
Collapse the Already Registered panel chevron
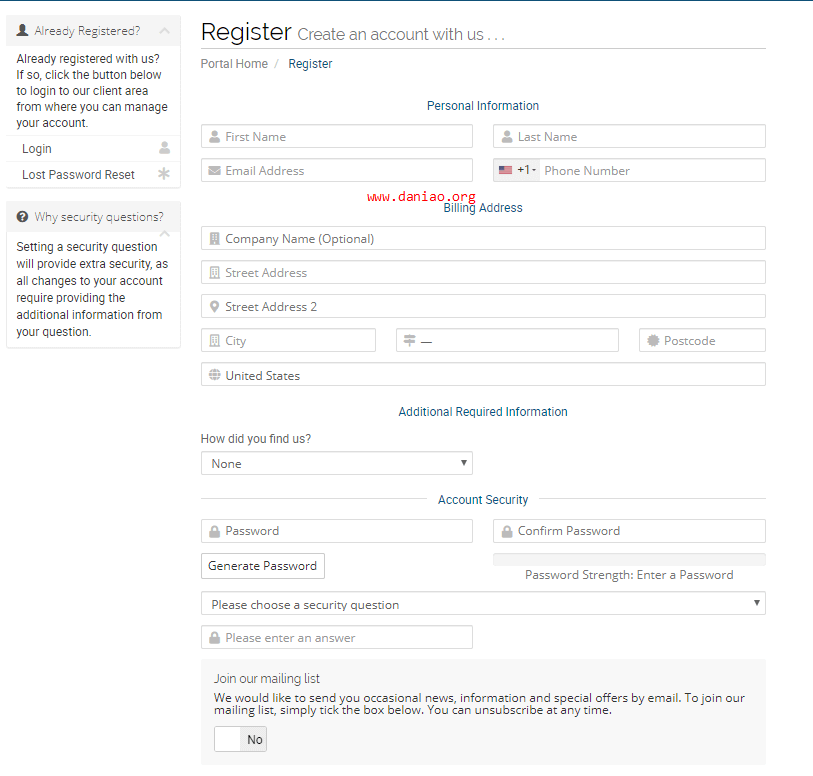[x=165, y=31]
